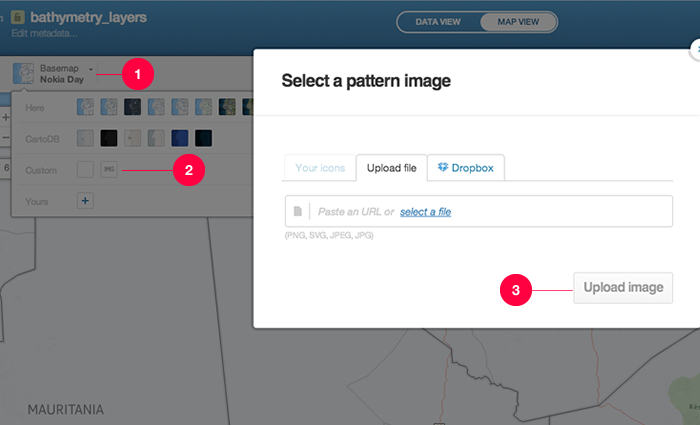Select the blank Custom color box
Viewport: 700px width, 425px height.
coord(85,170)
